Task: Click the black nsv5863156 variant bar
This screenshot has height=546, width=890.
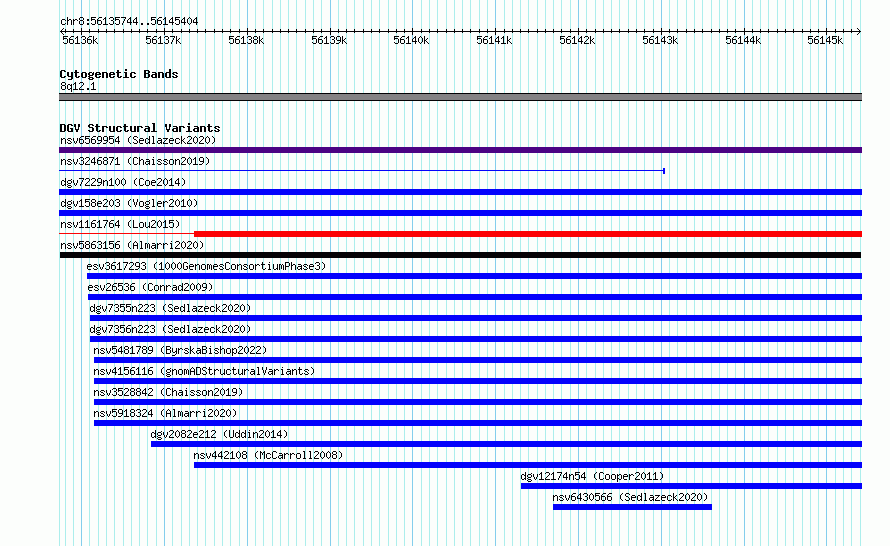Action: click(x=460, y=255)
